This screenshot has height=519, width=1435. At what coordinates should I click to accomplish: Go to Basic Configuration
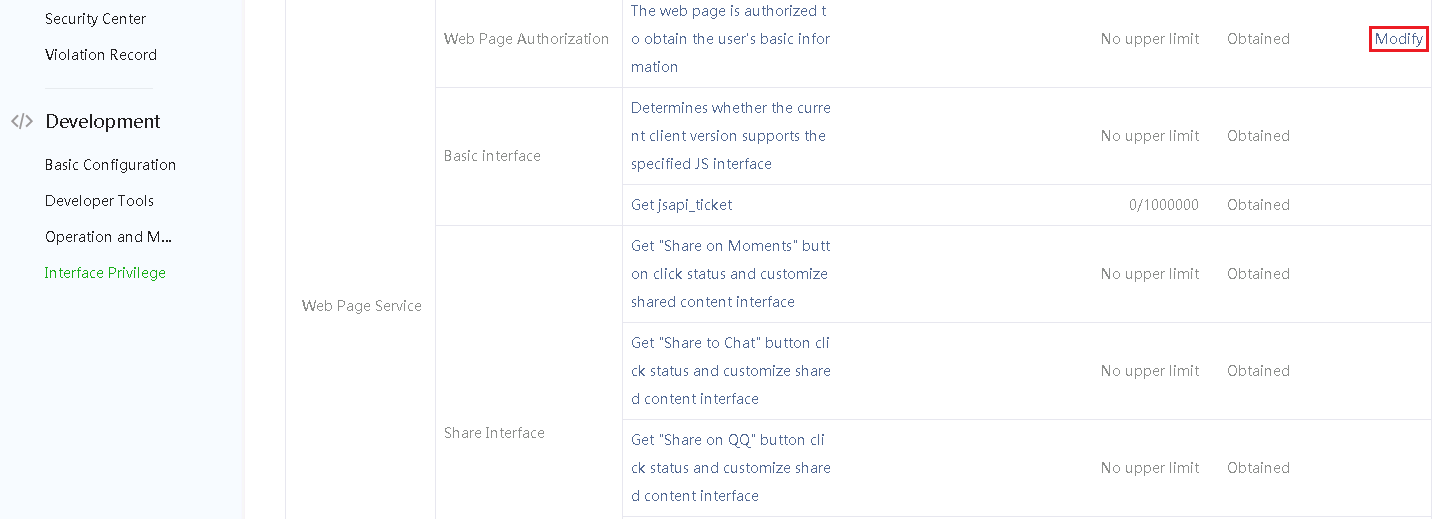[x=110, y=165]
